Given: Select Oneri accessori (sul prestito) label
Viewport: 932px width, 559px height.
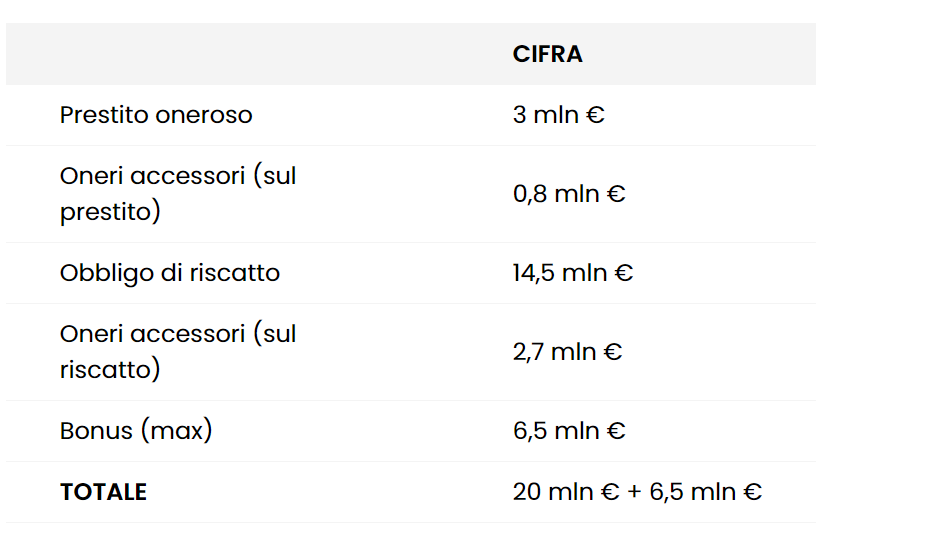Looking at the screenshot, I should 178,193.
